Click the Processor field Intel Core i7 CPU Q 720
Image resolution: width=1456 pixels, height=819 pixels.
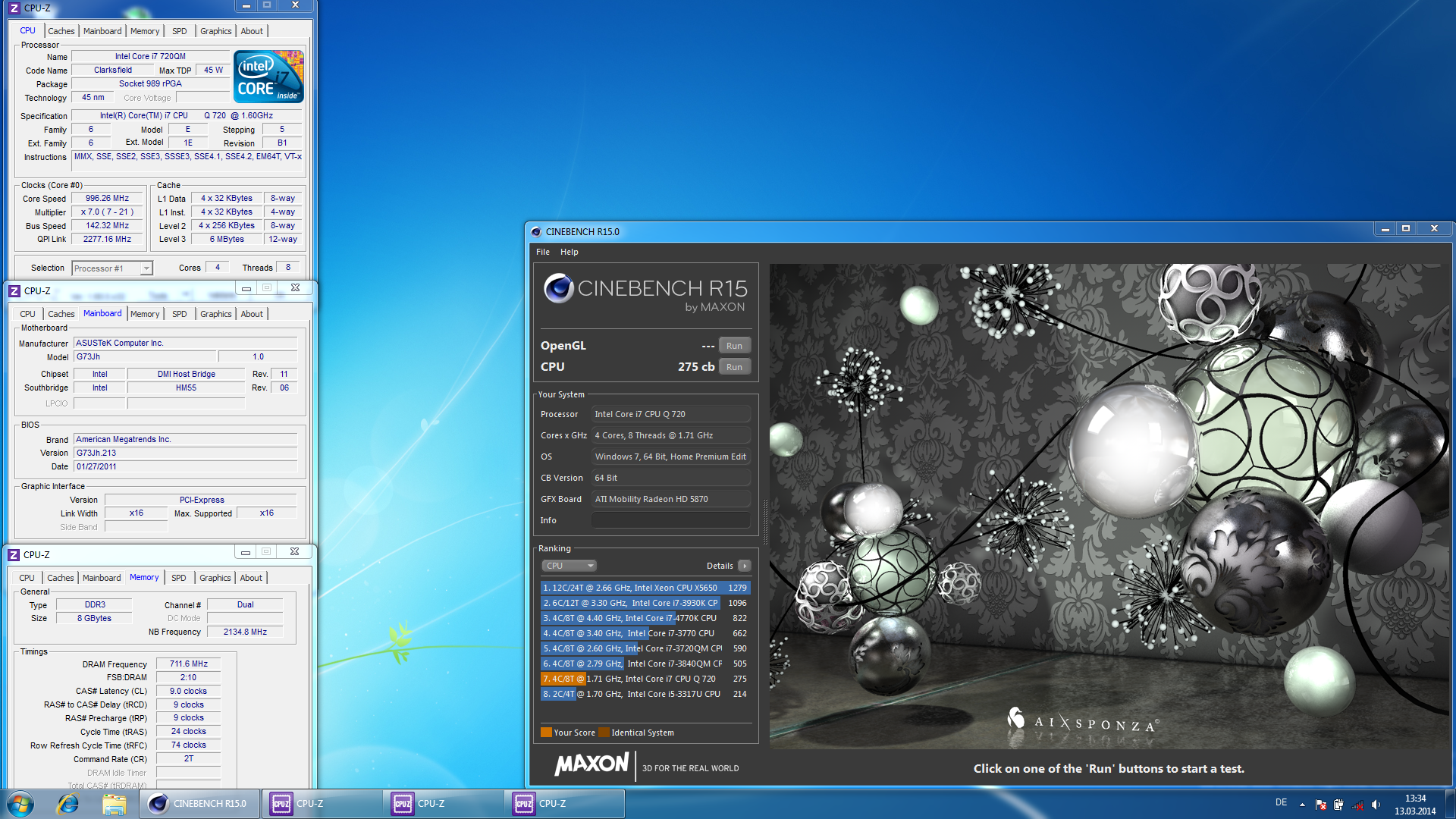pyautogui.click(x=671, y=414)
